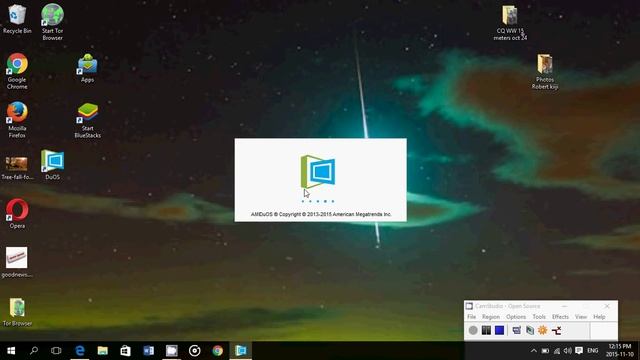Viewport: 640px width, 360px height.
Task: Close the CamStudio window
Action: click(607, 306)
